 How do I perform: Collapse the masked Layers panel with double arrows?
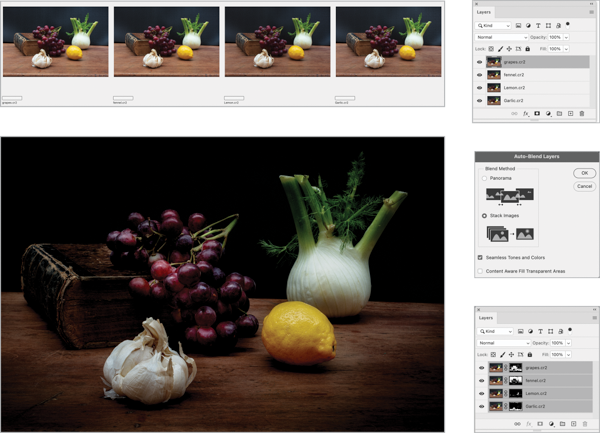coord(595,309)
